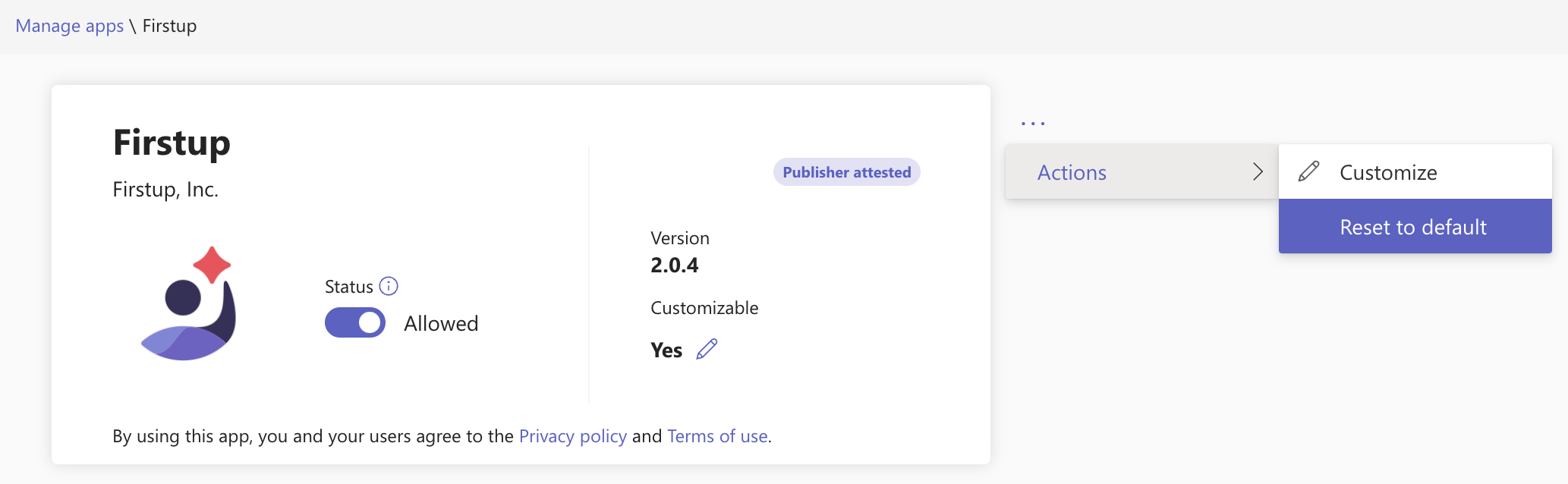
Task: Choose Reset to default option
Action: pyautogui.click(x=1415, y=226)
